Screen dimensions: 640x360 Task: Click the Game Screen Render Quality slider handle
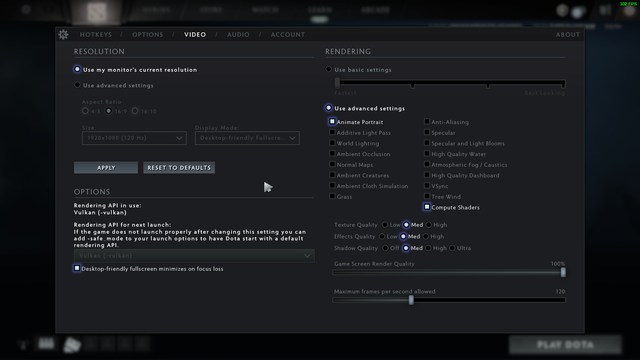pos(563,272)
